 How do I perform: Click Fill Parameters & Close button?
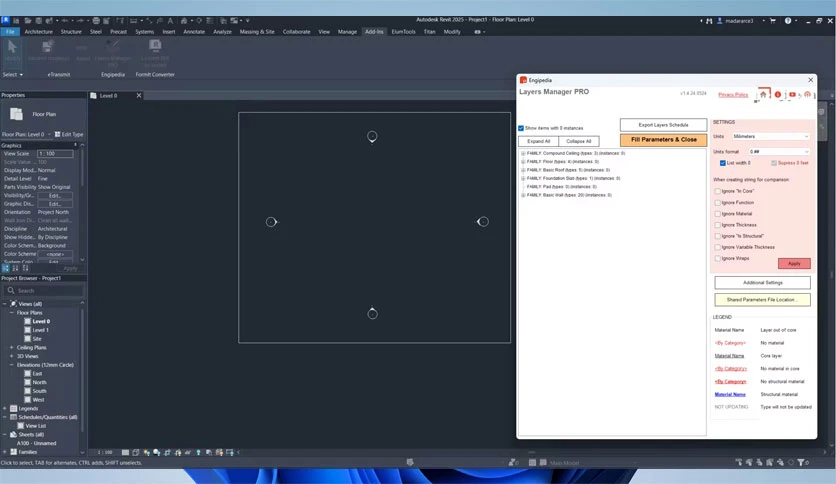(663, 140)
